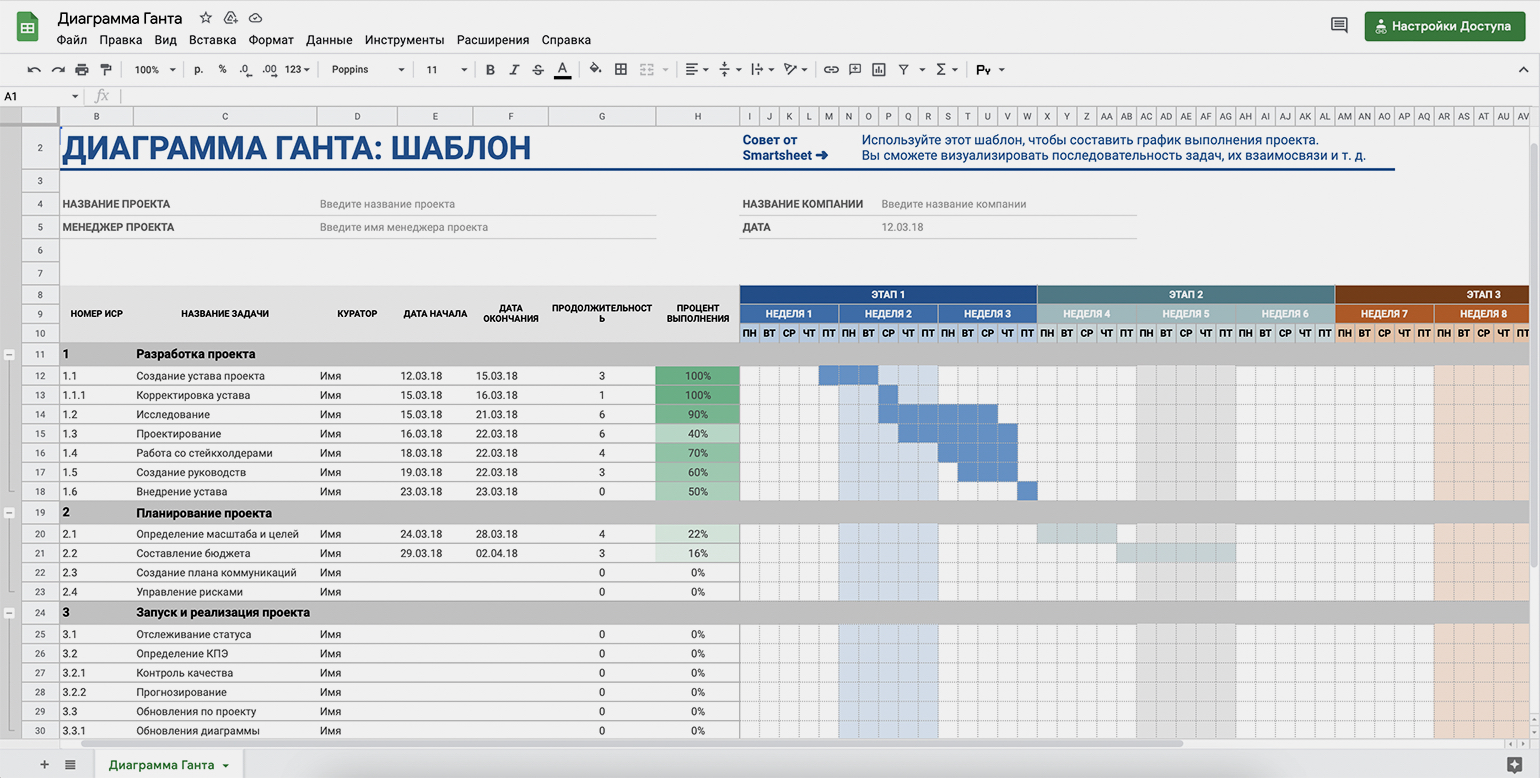Click the undo arrow in the toolbar

pyautogui.click(x=34, y=70)
